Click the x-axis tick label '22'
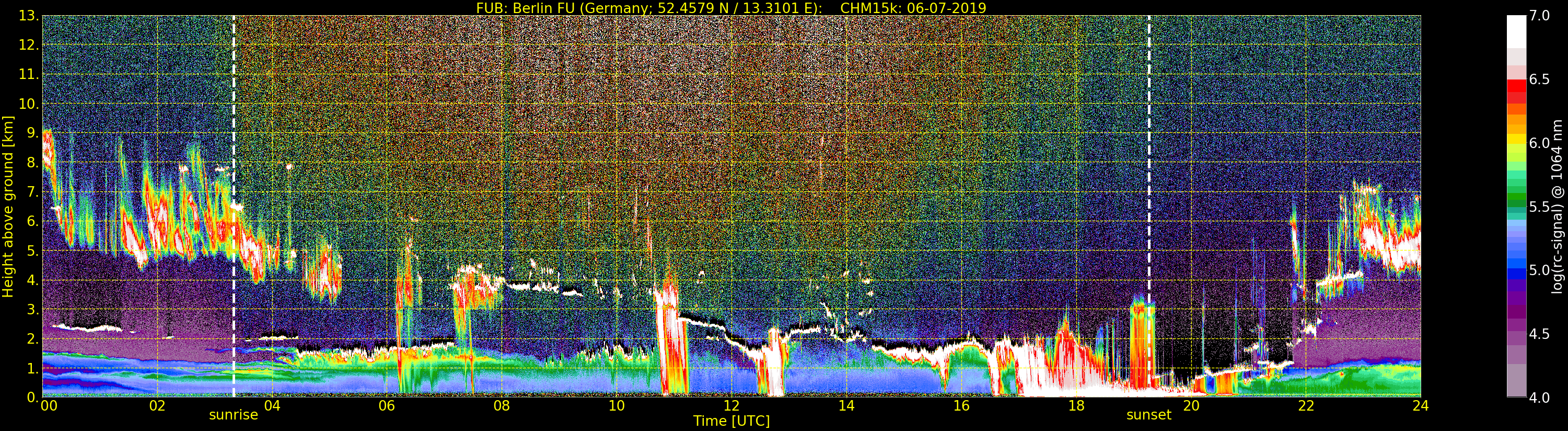Image resolution: width=1568 pixels, height=431 pixels. coord(1306,405)
